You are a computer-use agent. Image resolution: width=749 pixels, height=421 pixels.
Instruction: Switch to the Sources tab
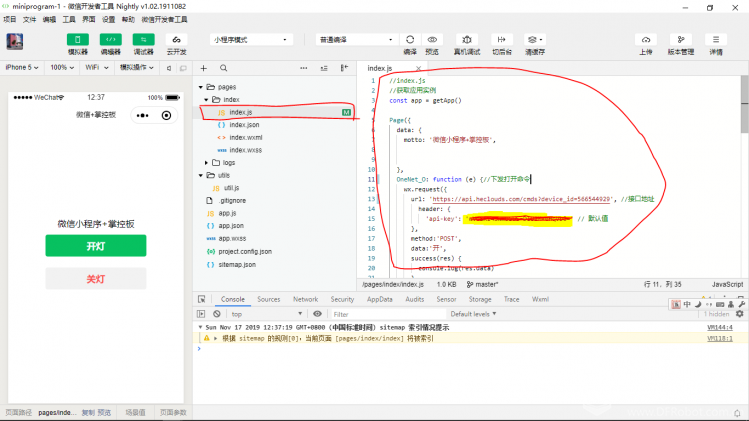[x=268, y=300]
